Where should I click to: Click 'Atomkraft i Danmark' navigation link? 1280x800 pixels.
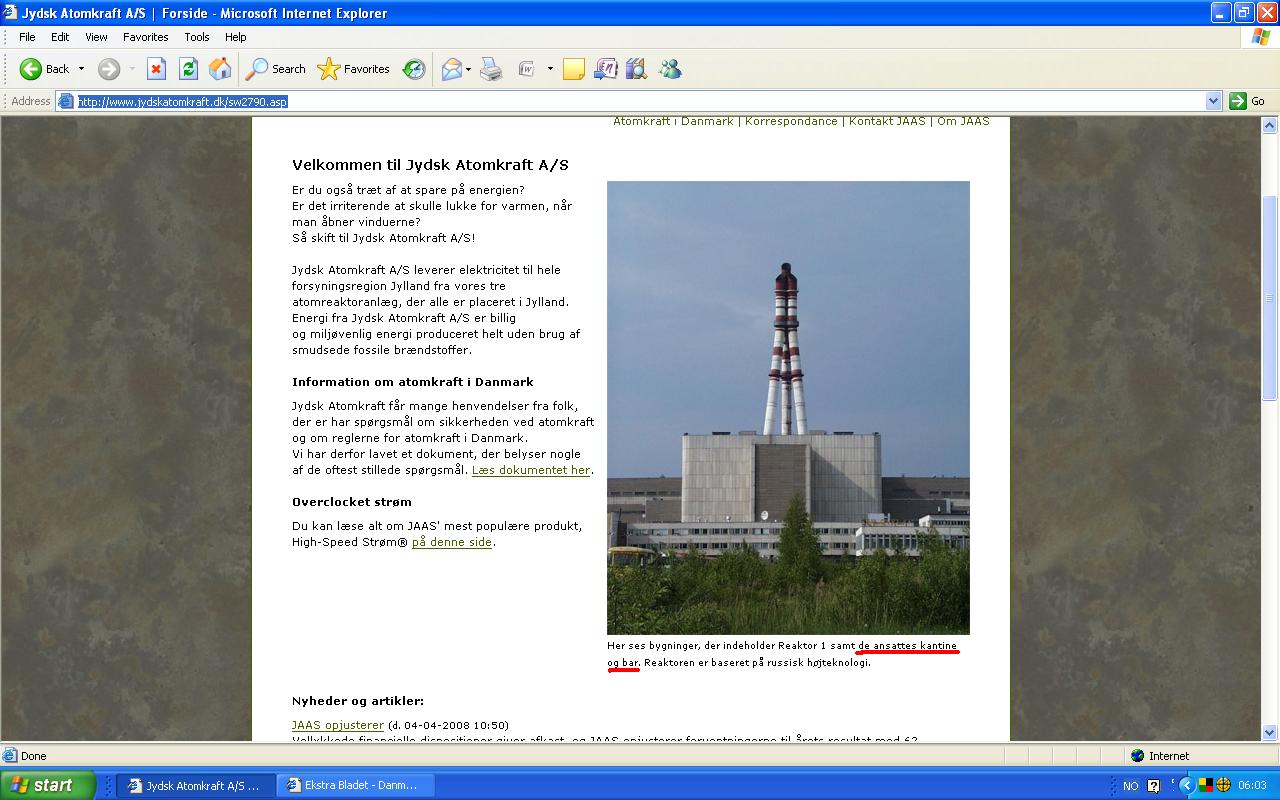tap(673, 121)
